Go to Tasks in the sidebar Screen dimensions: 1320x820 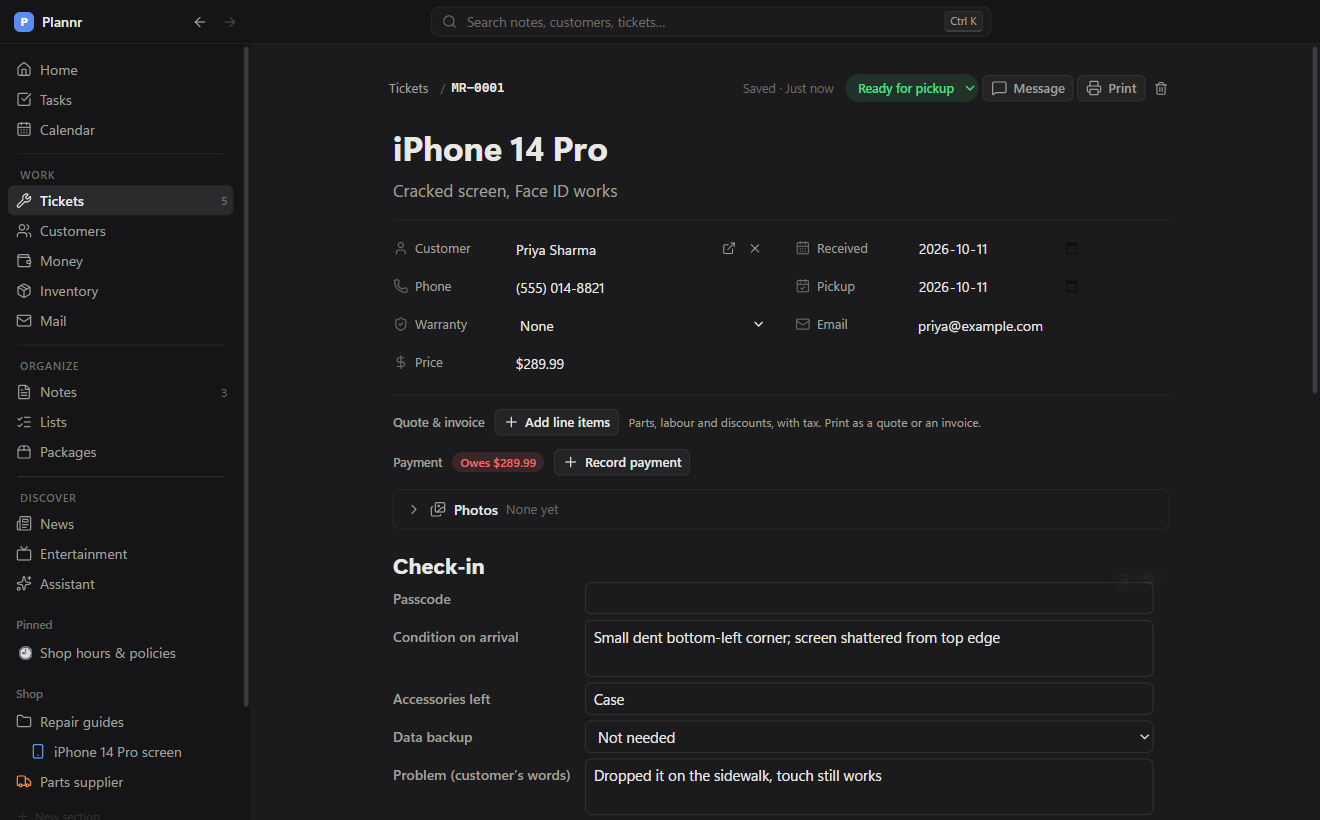[x=121, y=100]
